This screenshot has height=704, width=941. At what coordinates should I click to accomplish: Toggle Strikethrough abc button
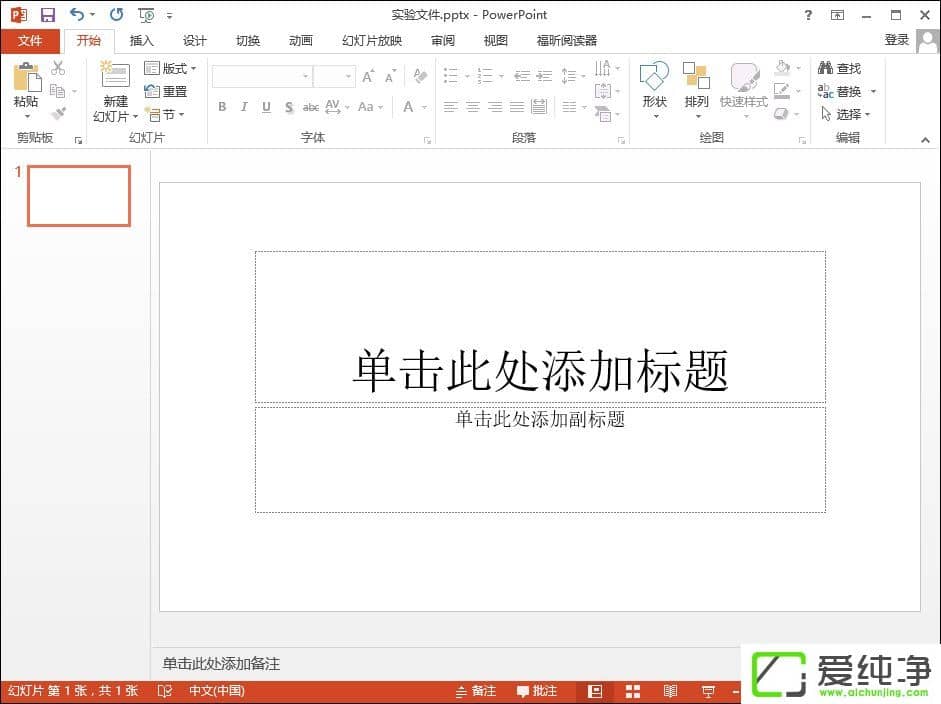pyautogui.click(x=310, y=107)
